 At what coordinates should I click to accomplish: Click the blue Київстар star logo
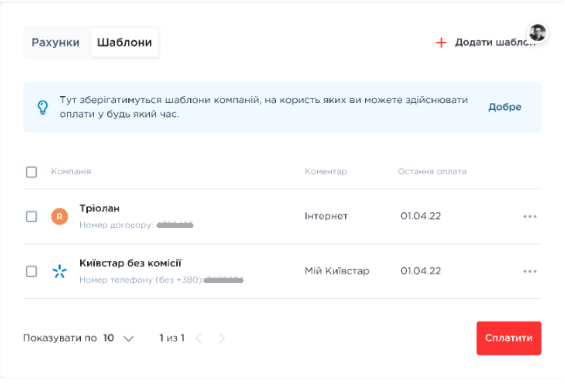[x=59, y=271]
